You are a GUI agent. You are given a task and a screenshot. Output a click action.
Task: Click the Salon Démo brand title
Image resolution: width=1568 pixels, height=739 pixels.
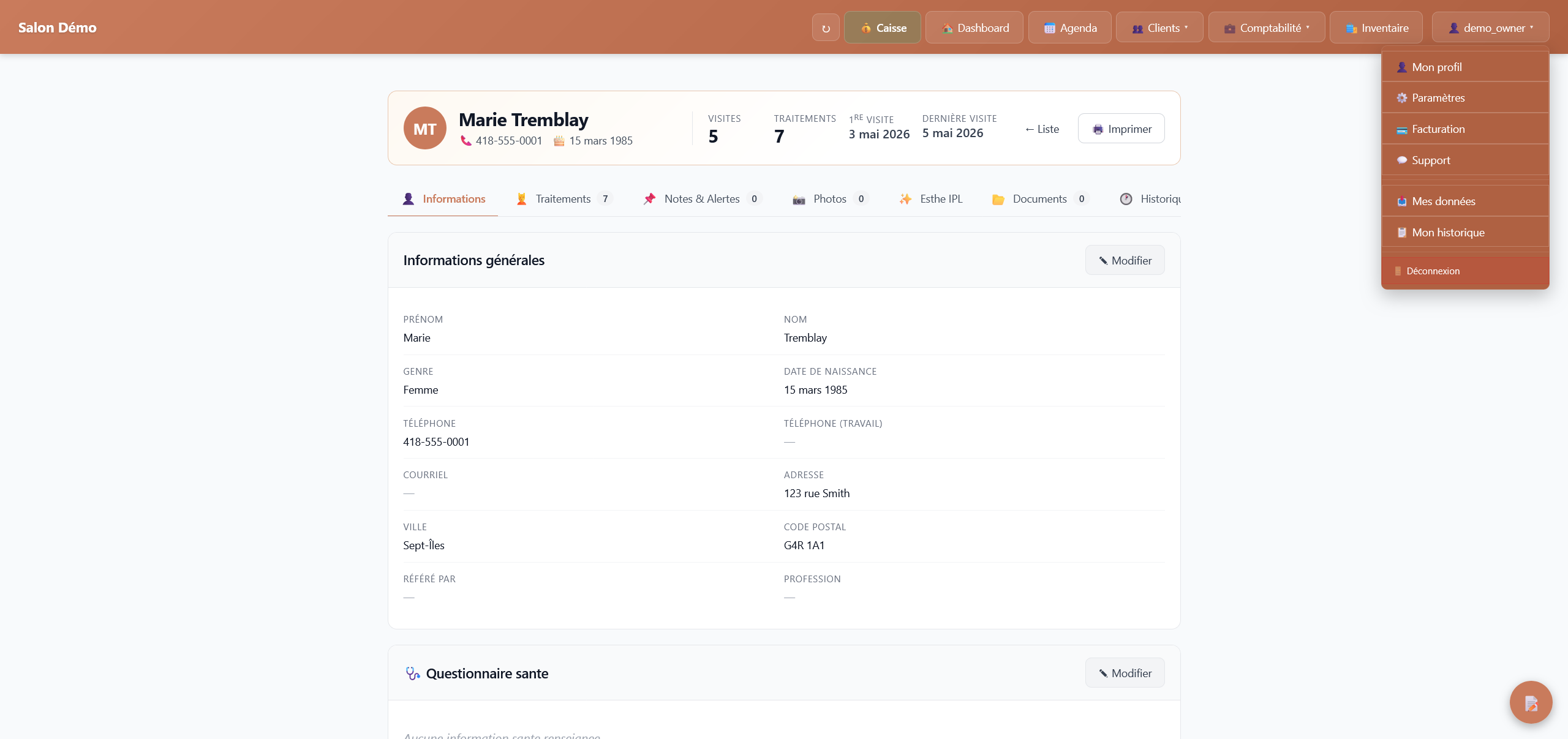coord(58,28)
